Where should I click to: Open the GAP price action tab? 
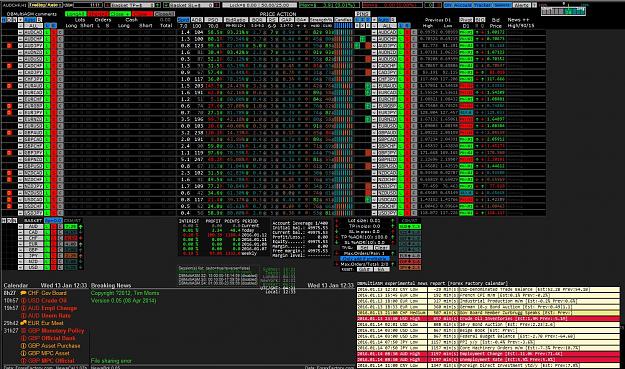coord(286,20)
